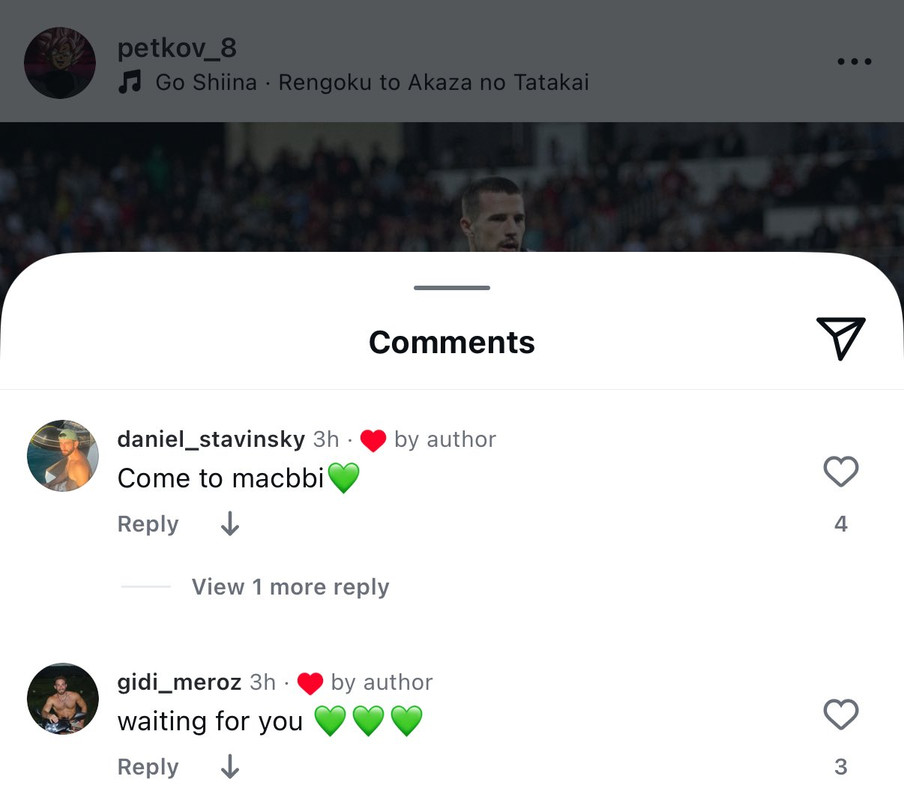904x800 pixels.
Task: Tap down arrow under daniel_stavinsky's comment
Action: point(230,524)
